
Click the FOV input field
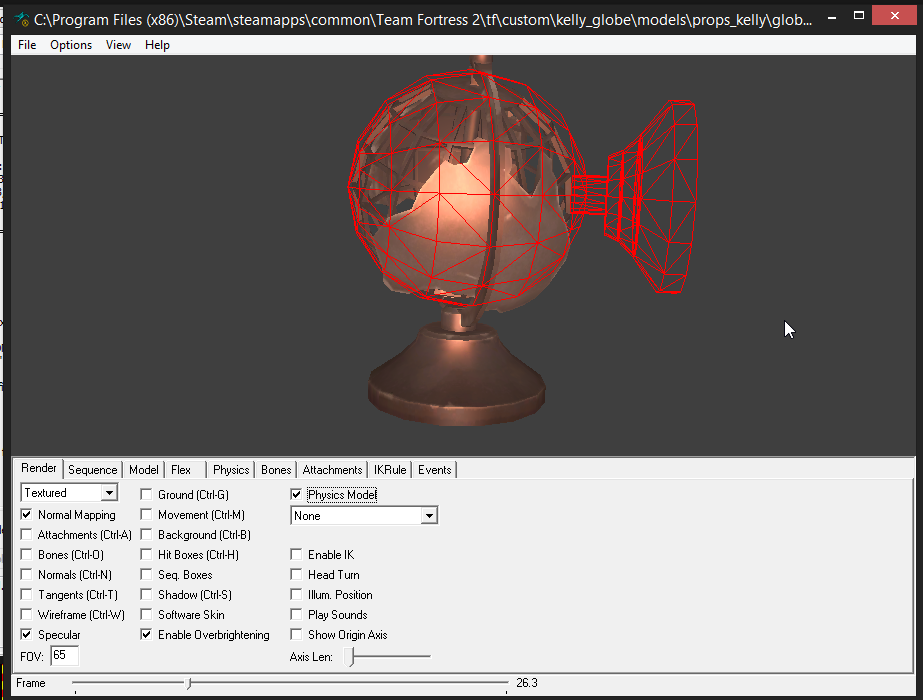[x=64, y=656]
